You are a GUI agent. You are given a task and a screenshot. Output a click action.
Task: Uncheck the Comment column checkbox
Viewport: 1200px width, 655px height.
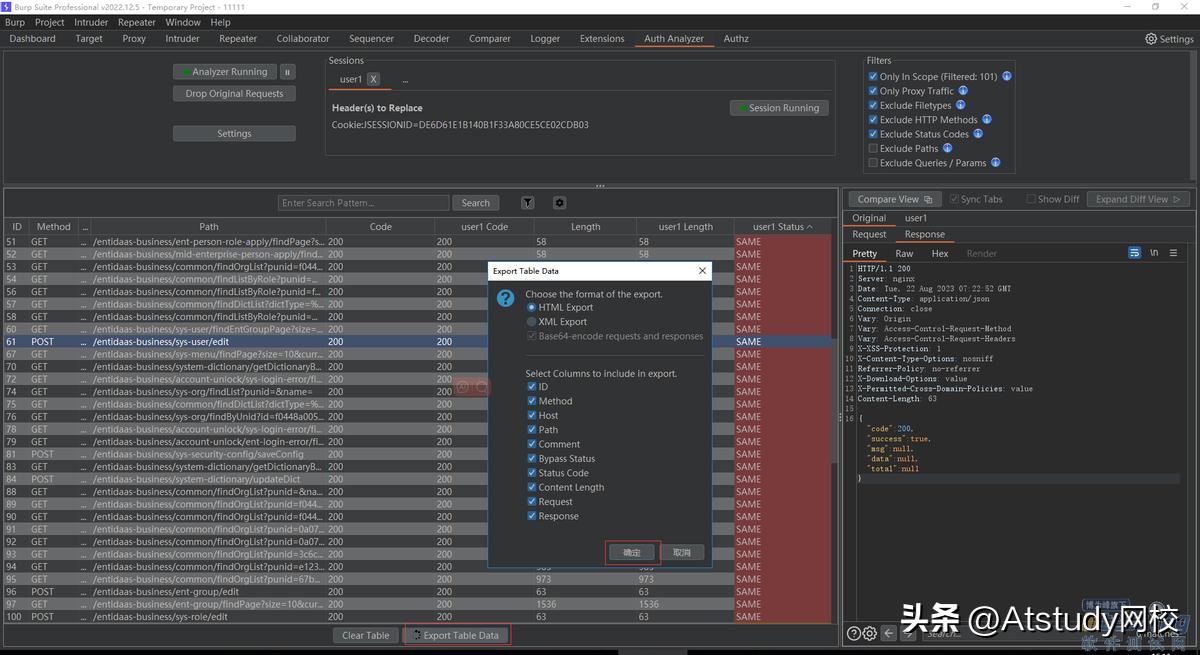tap(531, 444)
